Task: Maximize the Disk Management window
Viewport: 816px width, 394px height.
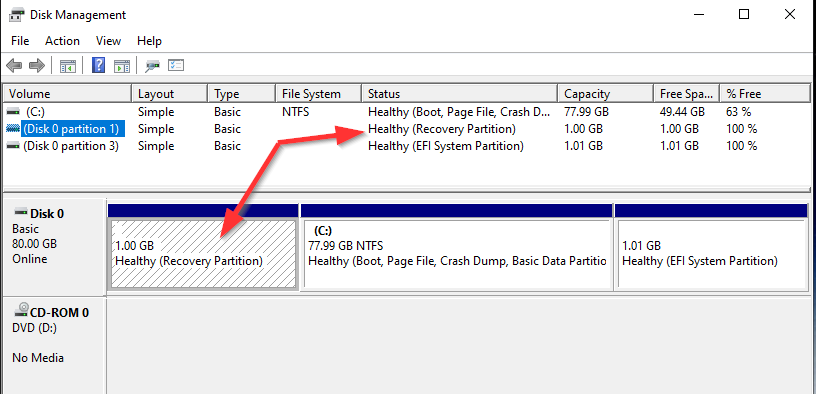Action: (744, 15)
